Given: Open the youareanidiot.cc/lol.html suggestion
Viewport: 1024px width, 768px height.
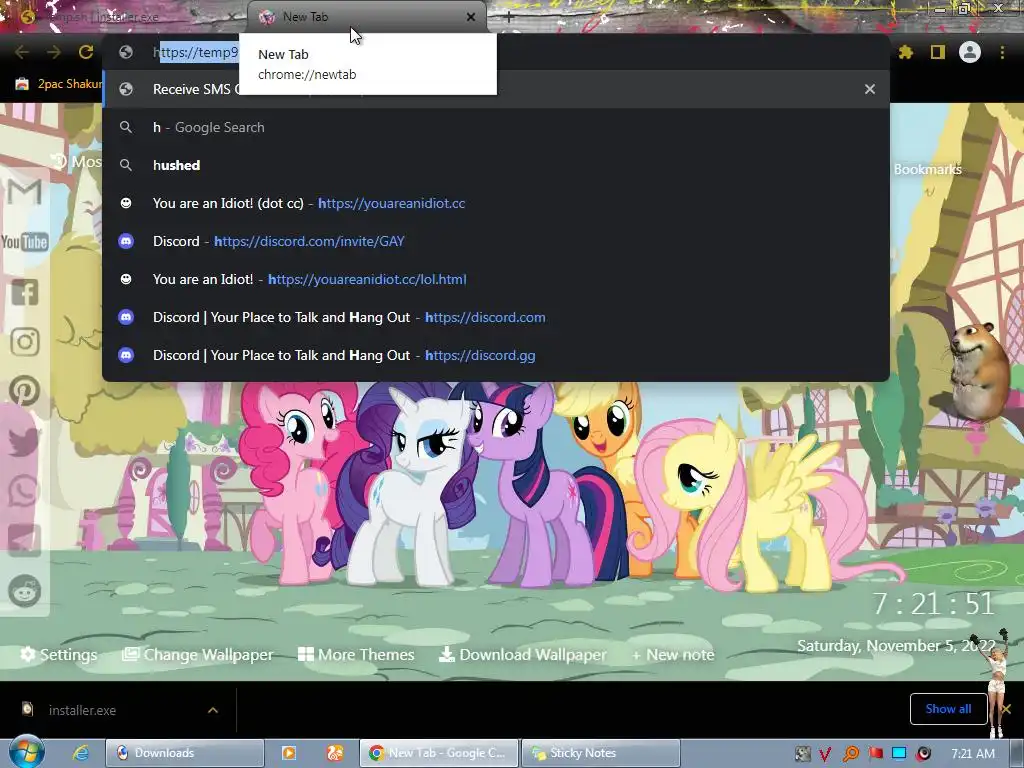Looking at the screenshot, I should [x=496, y=279].
